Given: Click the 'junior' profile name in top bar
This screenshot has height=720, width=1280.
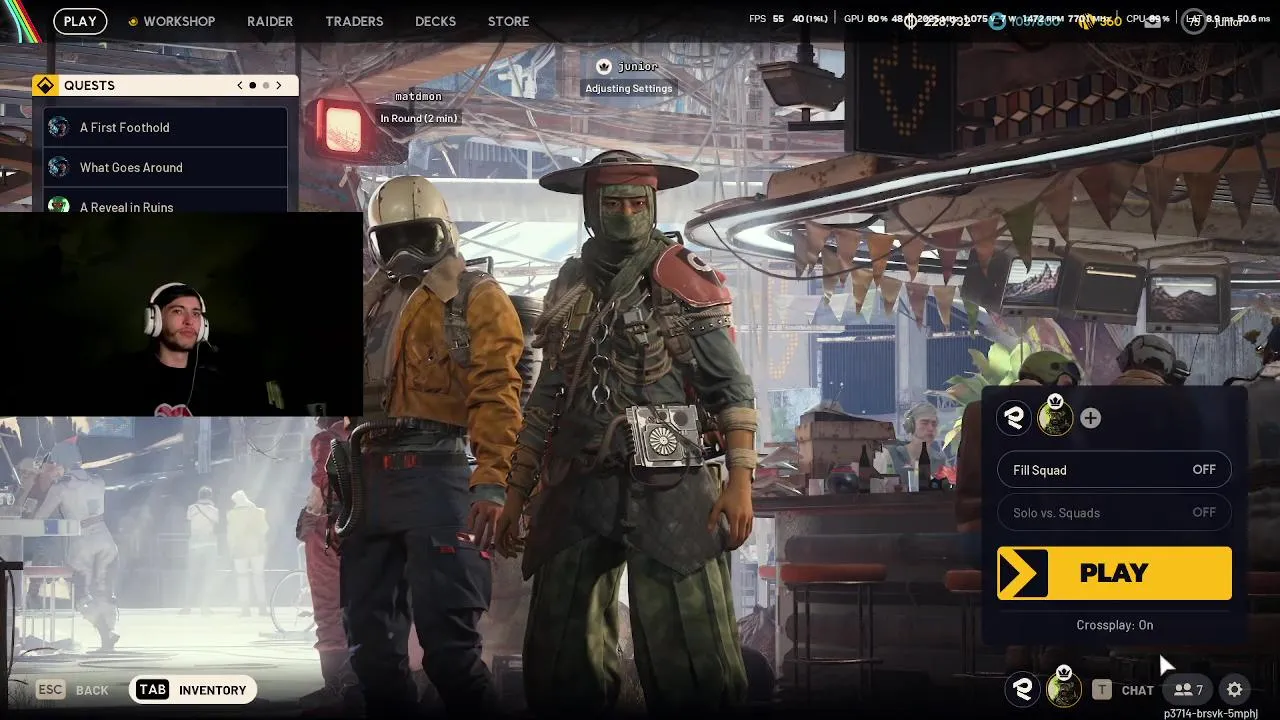Looking at the screenshot, I should (1228, 22).
